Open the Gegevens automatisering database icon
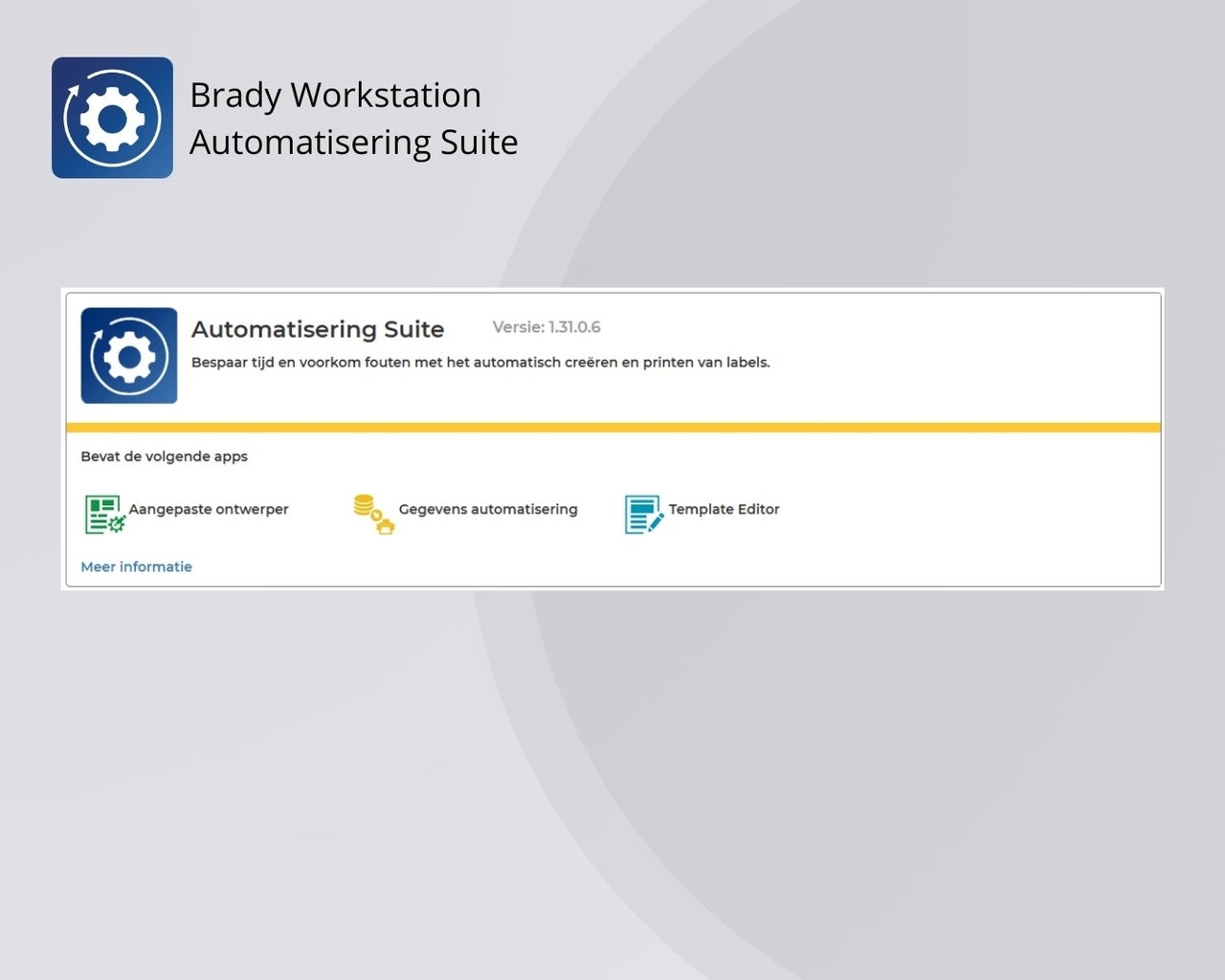Image resolution: width=1225 pixels, height=980 pixels. click(373, 514)
